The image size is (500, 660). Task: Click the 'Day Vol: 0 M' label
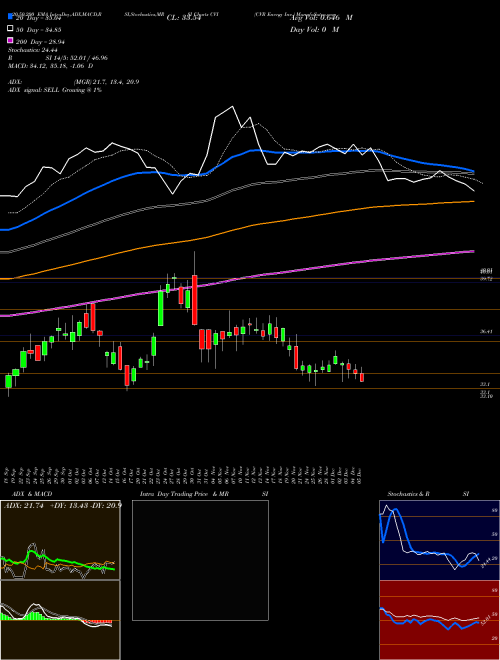click(x=314, y=29)
